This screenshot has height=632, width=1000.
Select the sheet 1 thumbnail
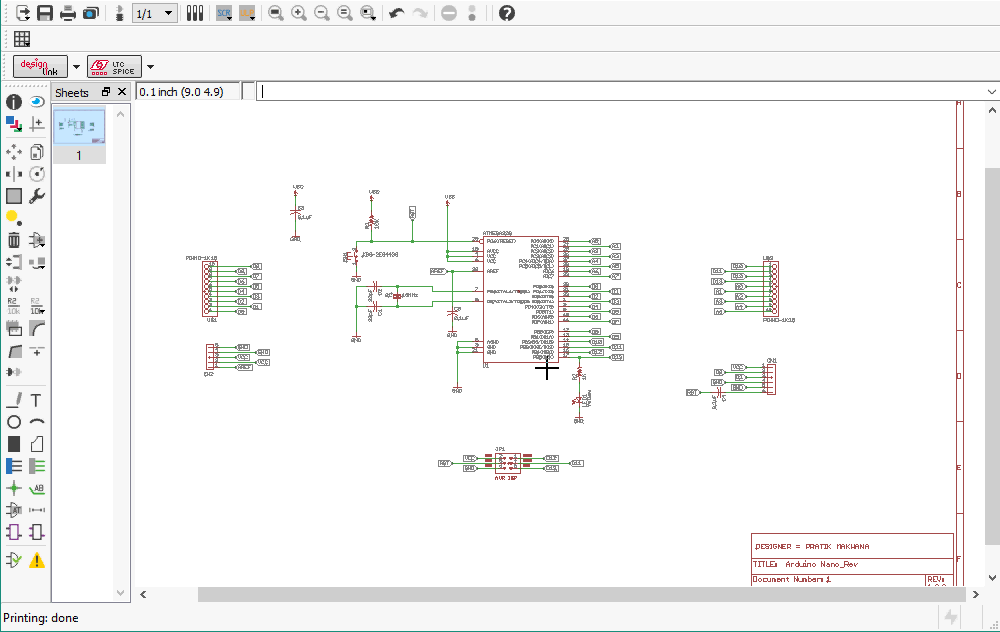pos(79,126)
